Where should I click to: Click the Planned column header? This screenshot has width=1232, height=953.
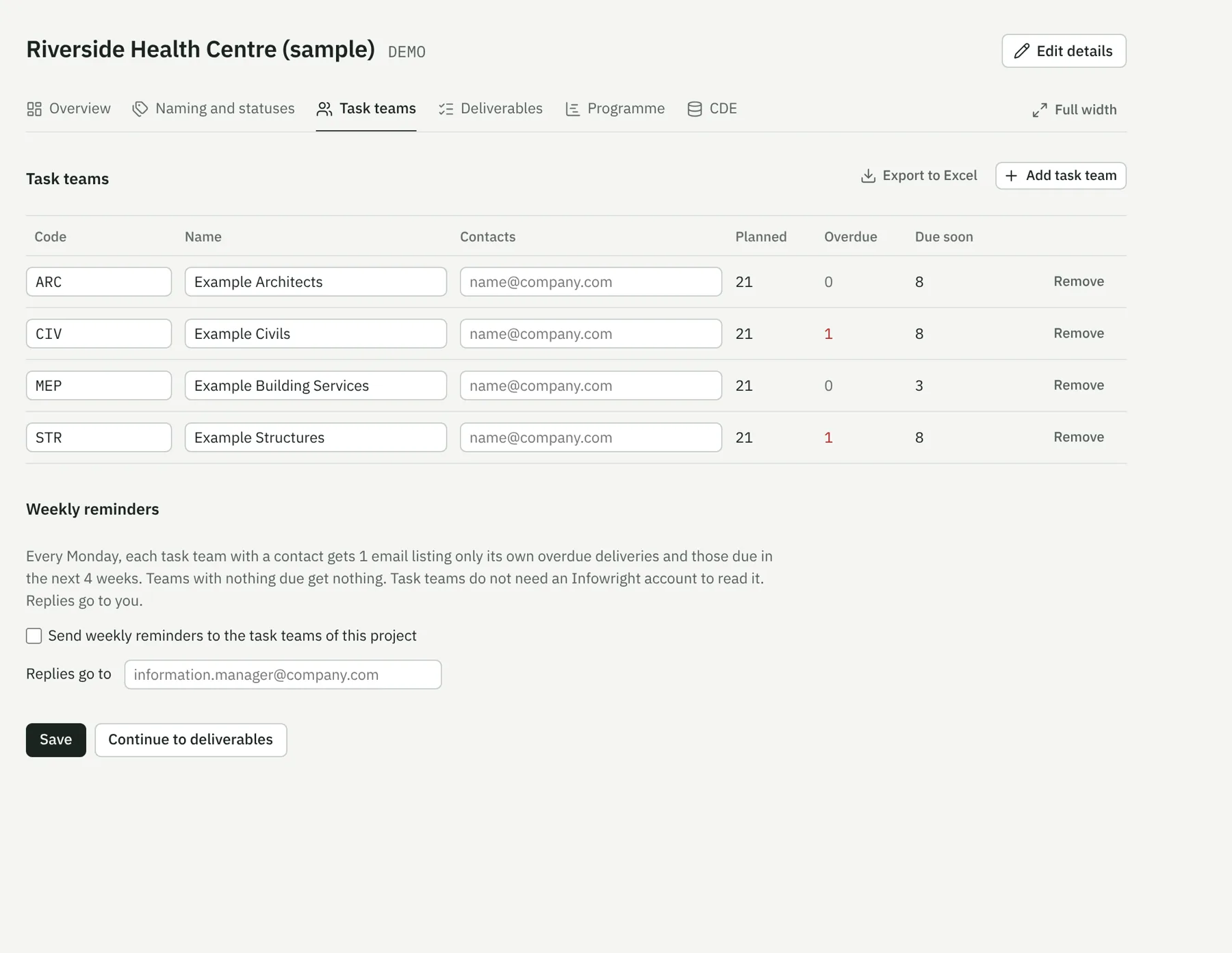pos(761,237)
